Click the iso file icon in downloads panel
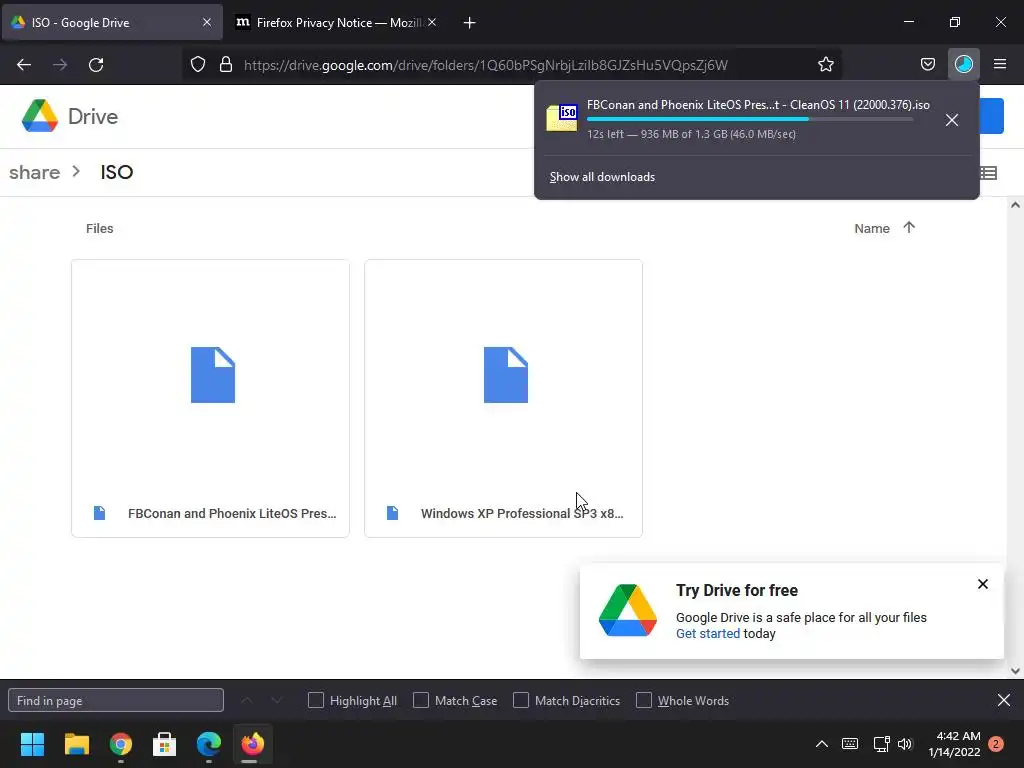The image size is (1024, 768). (562, 118)
